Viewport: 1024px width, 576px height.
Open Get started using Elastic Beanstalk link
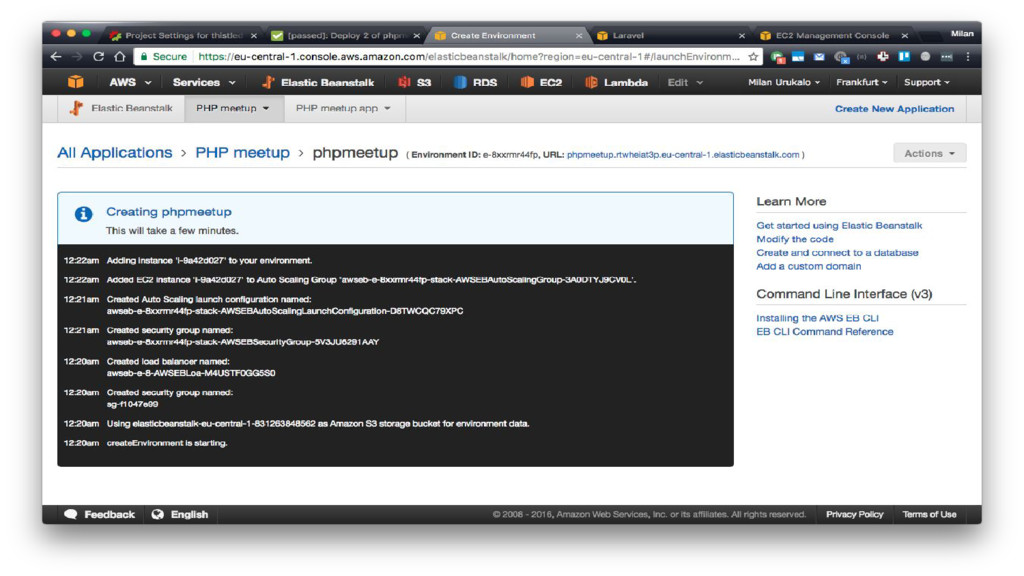(839, 225)
